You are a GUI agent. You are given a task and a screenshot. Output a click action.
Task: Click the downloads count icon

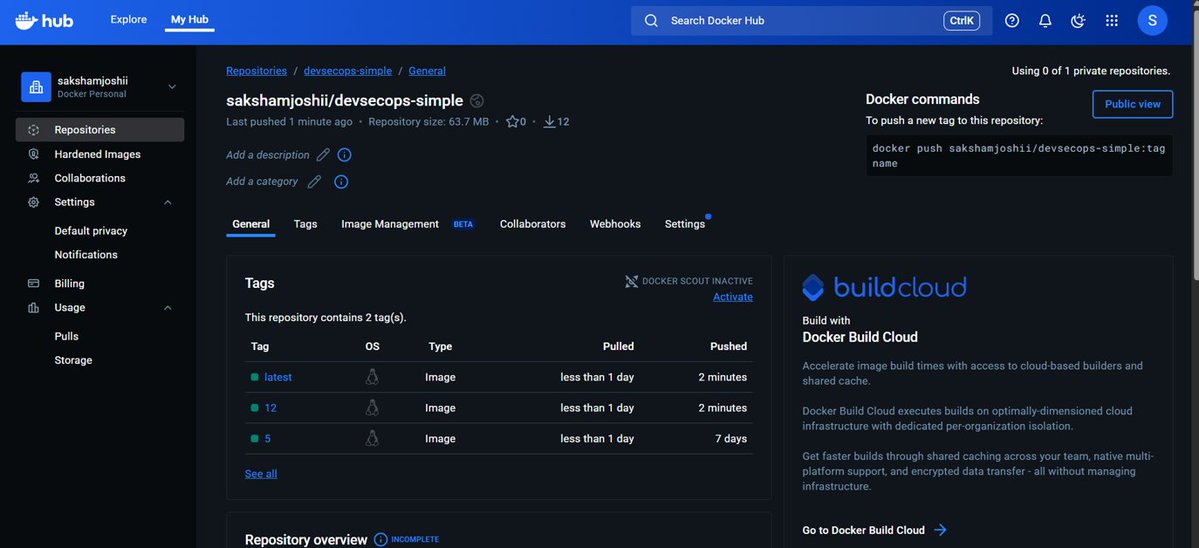549,122
